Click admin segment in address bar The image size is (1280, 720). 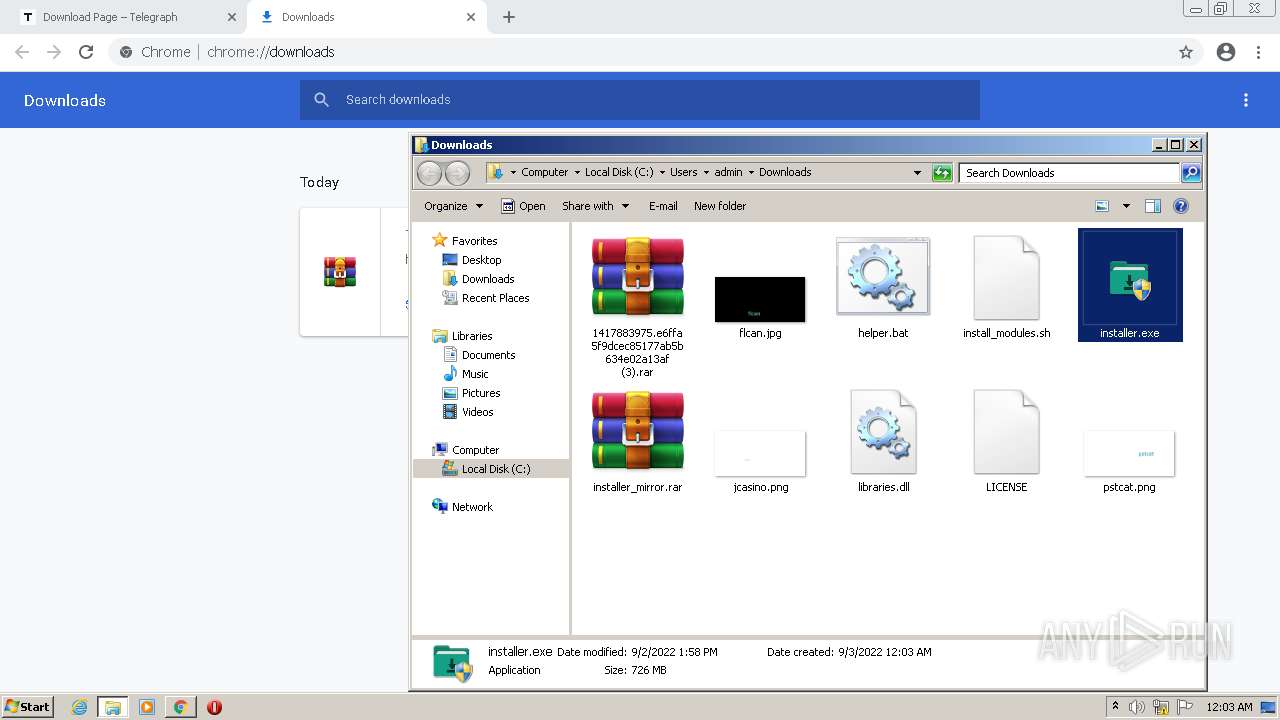[728, 172]
